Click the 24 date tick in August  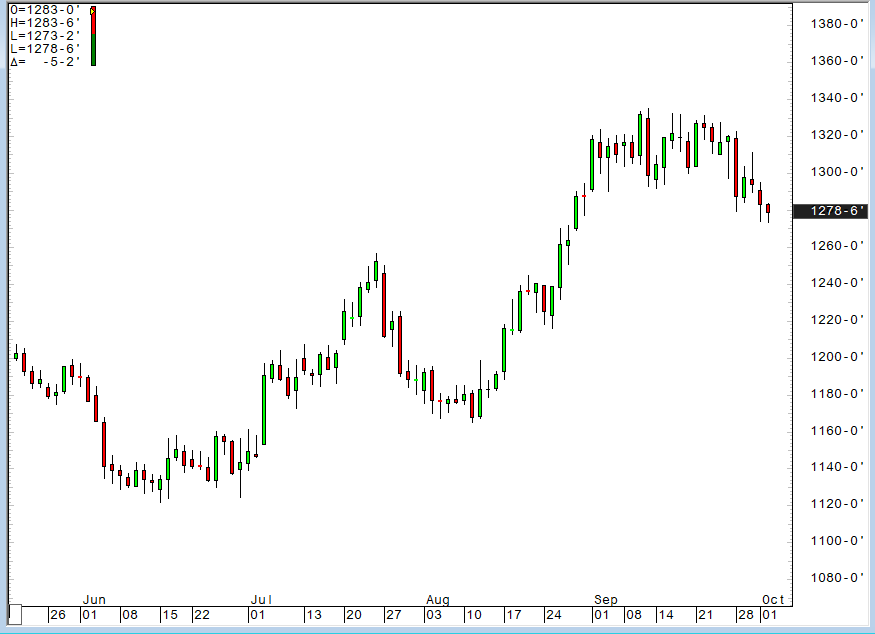[x=554, y=614]
